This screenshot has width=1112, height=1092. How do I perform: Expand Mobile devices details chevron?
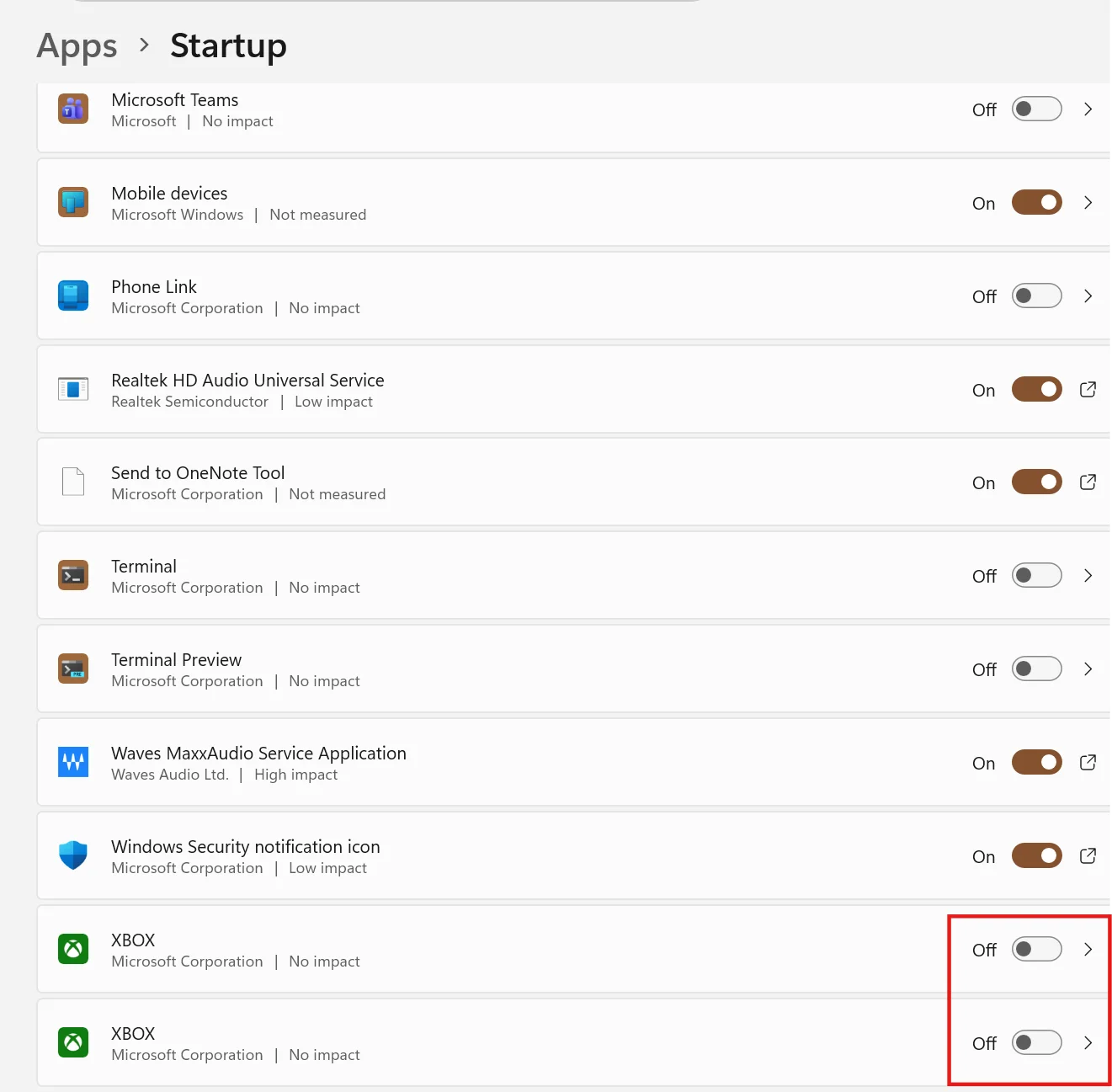(x=1088, y=203)
